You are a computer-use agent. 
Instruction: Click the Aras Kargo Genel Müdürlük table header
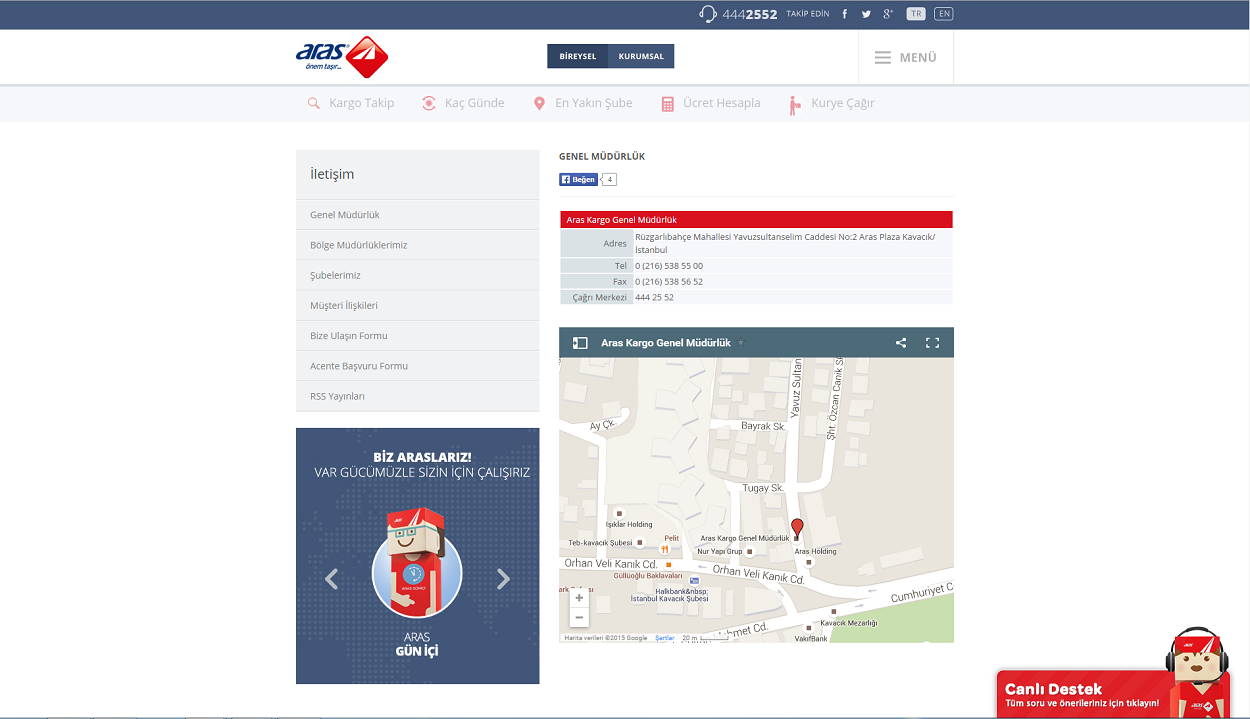756,219
